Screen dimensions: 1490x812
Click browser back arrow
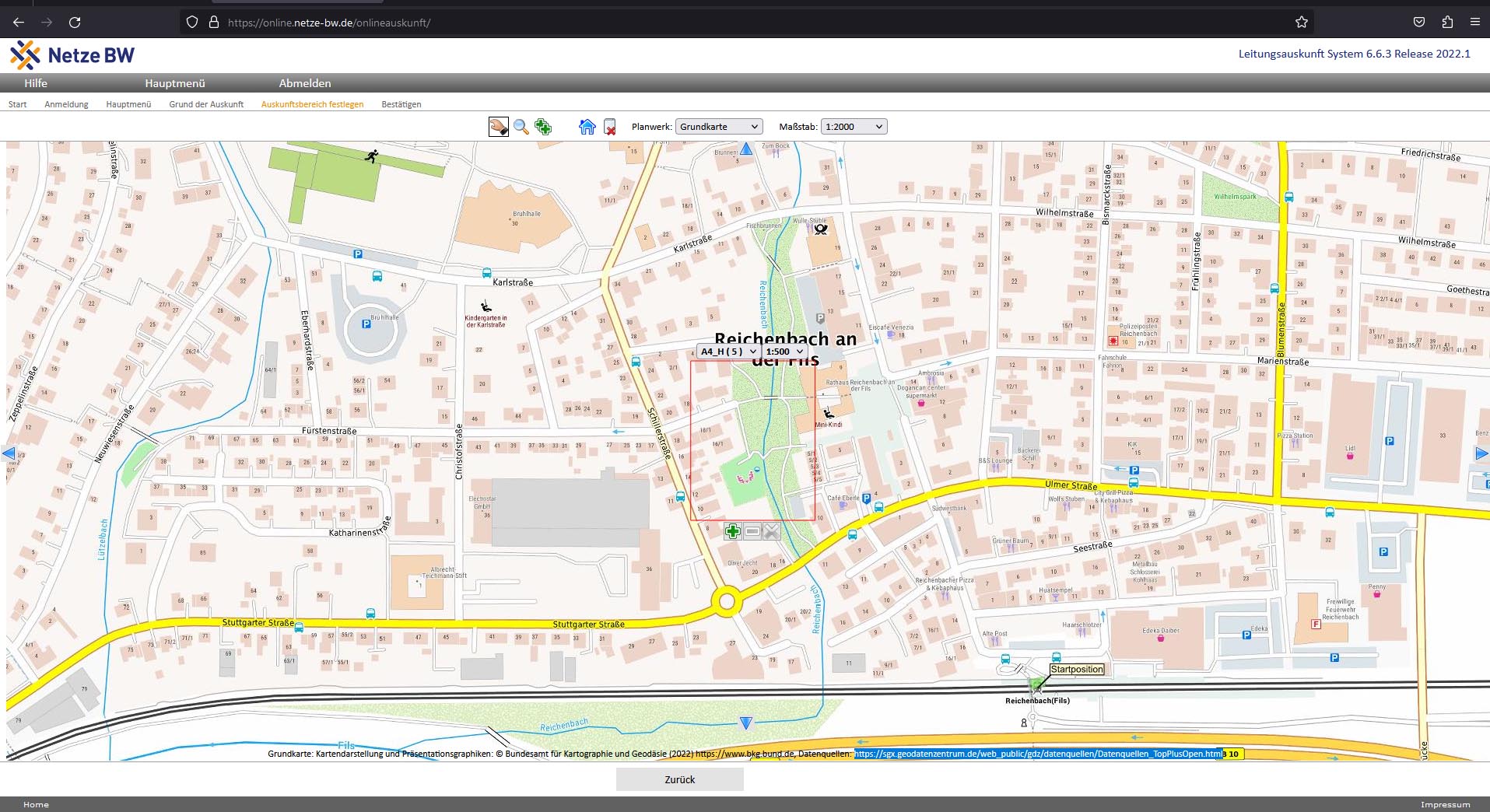(19, 22)
